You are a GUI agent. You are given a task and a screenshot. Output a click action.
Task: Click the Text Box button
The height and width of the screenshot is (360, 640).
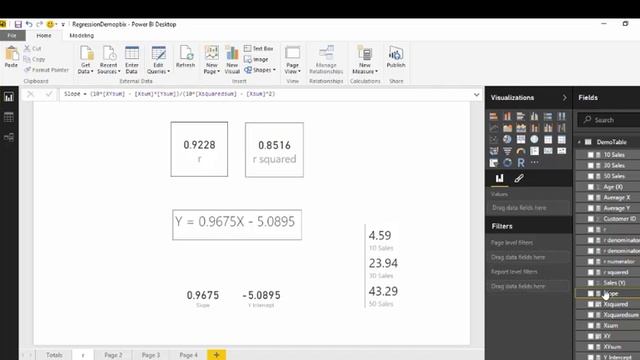tap(258, 49)
